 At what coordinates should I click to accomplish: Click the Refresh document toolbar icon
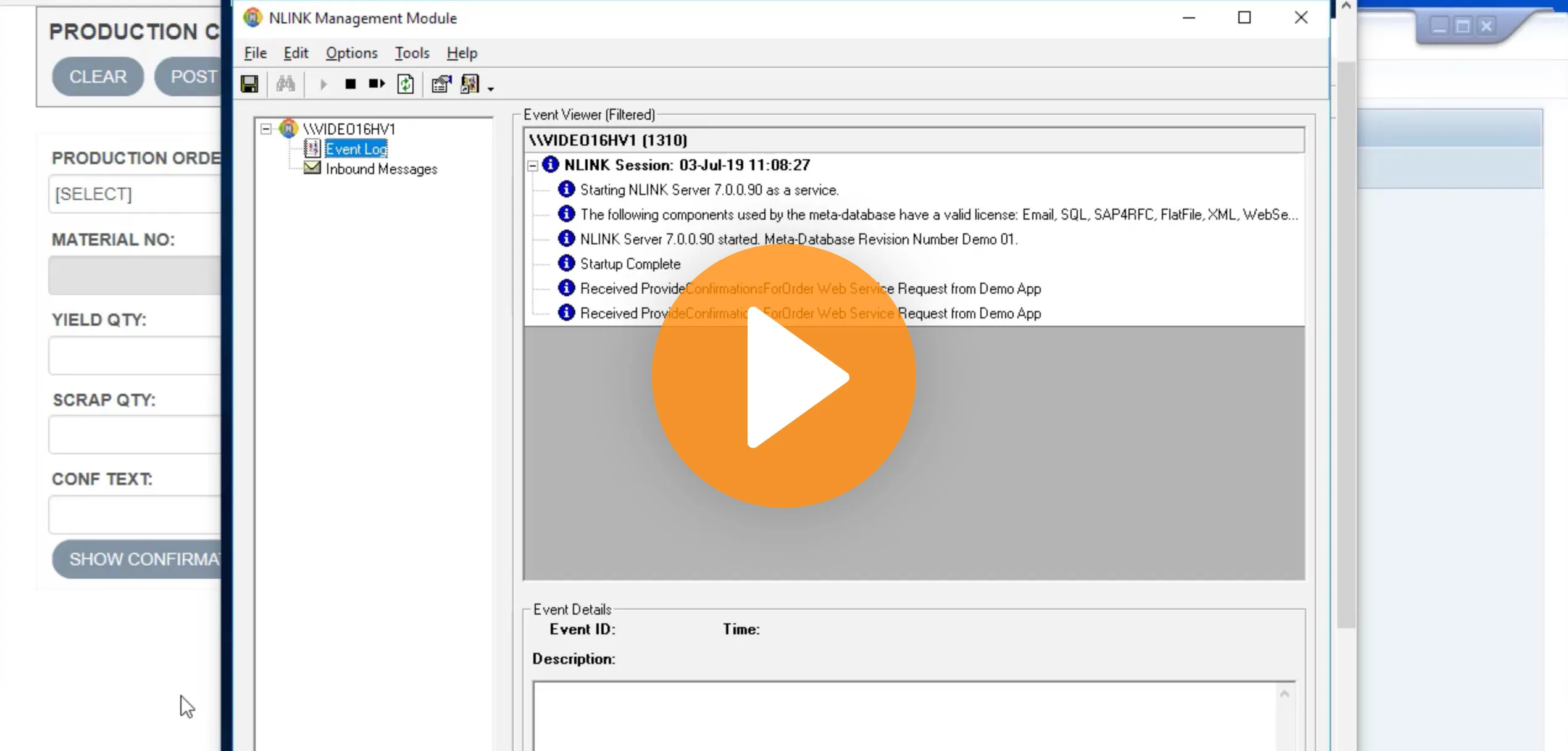[406, 84]
